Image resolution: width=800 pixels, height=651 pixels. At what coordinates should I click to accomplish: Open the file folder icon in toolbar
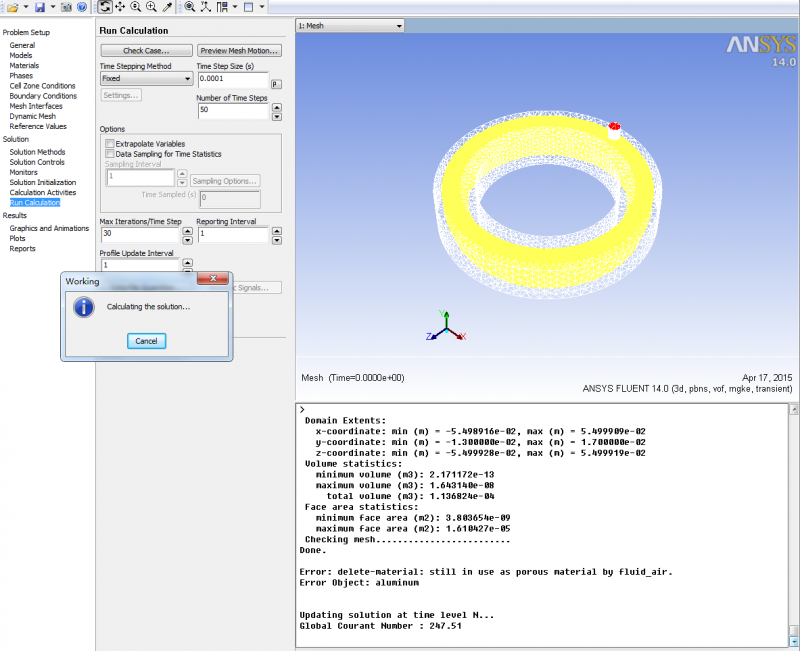(12, 7)
